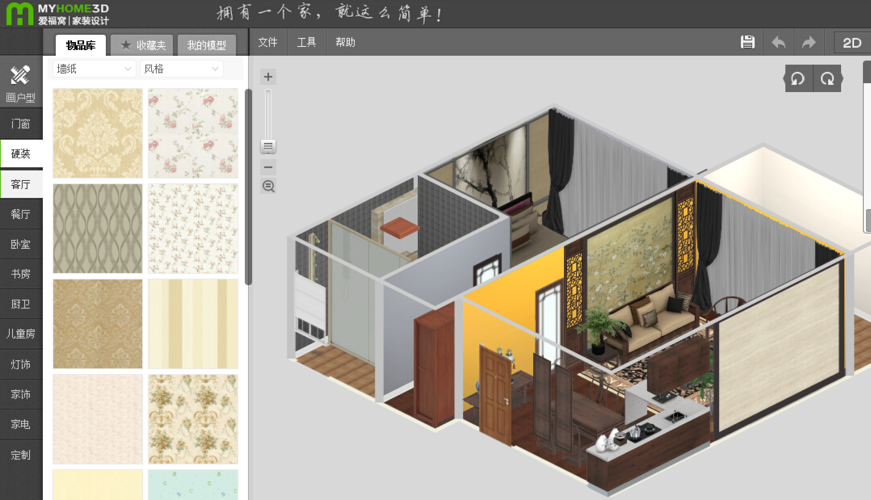
Task: Open the 帮助 menu
Action: [345, 43]
